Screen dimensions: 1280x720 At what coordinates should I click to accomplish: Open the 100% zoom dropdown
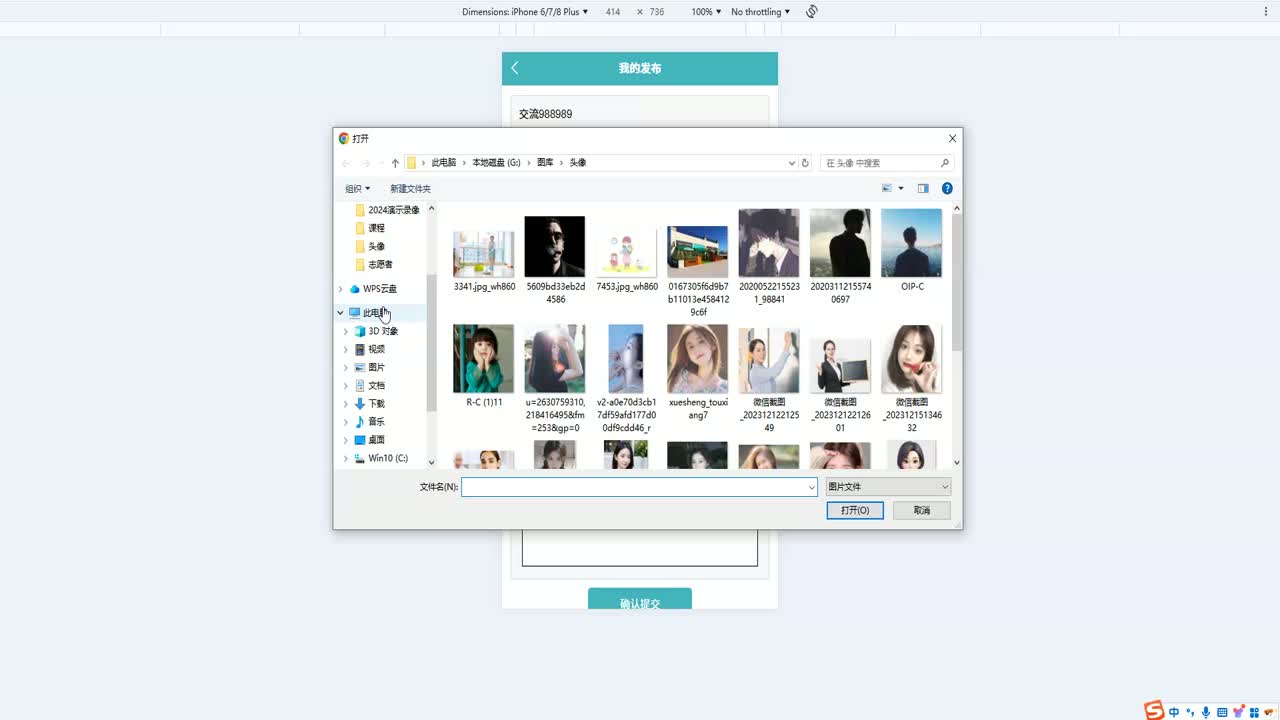point(706,12)
